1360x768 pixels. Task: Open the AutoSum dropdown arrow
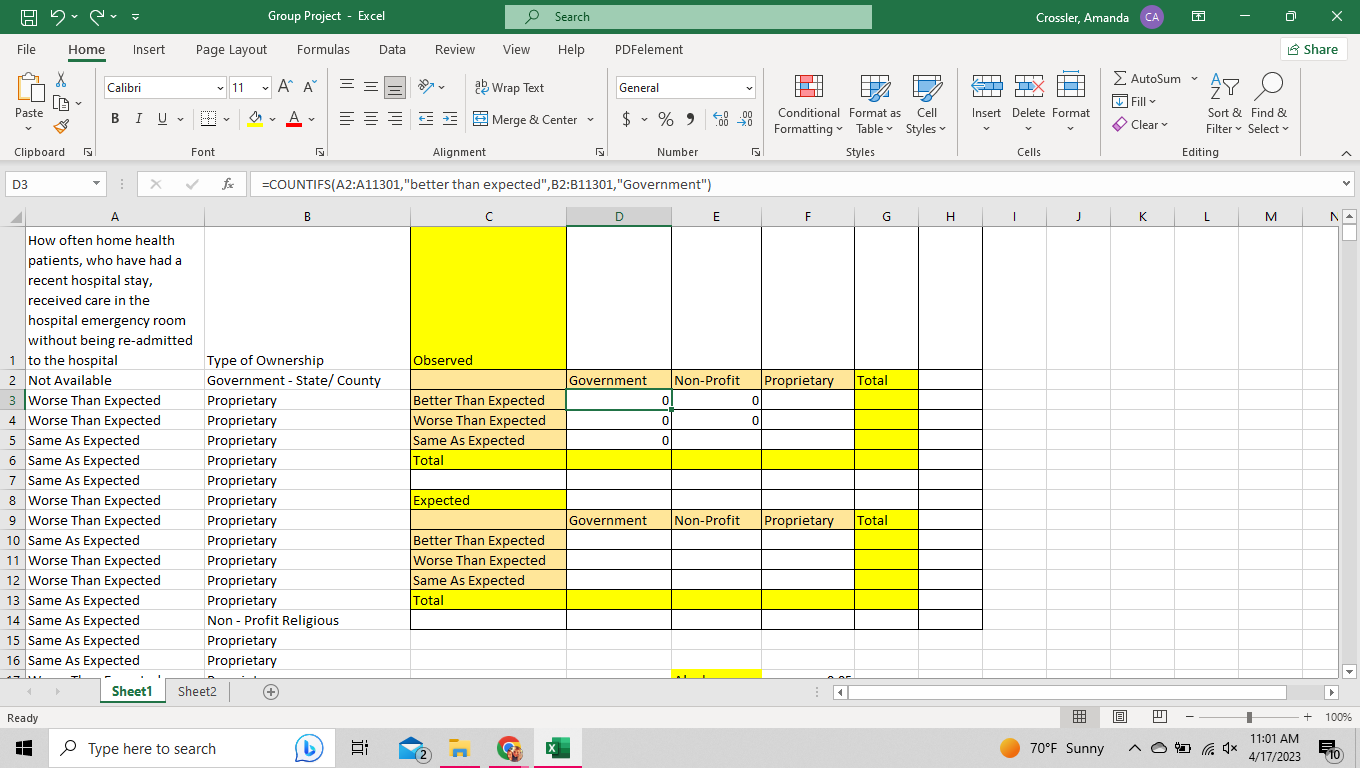(1194, 78)
